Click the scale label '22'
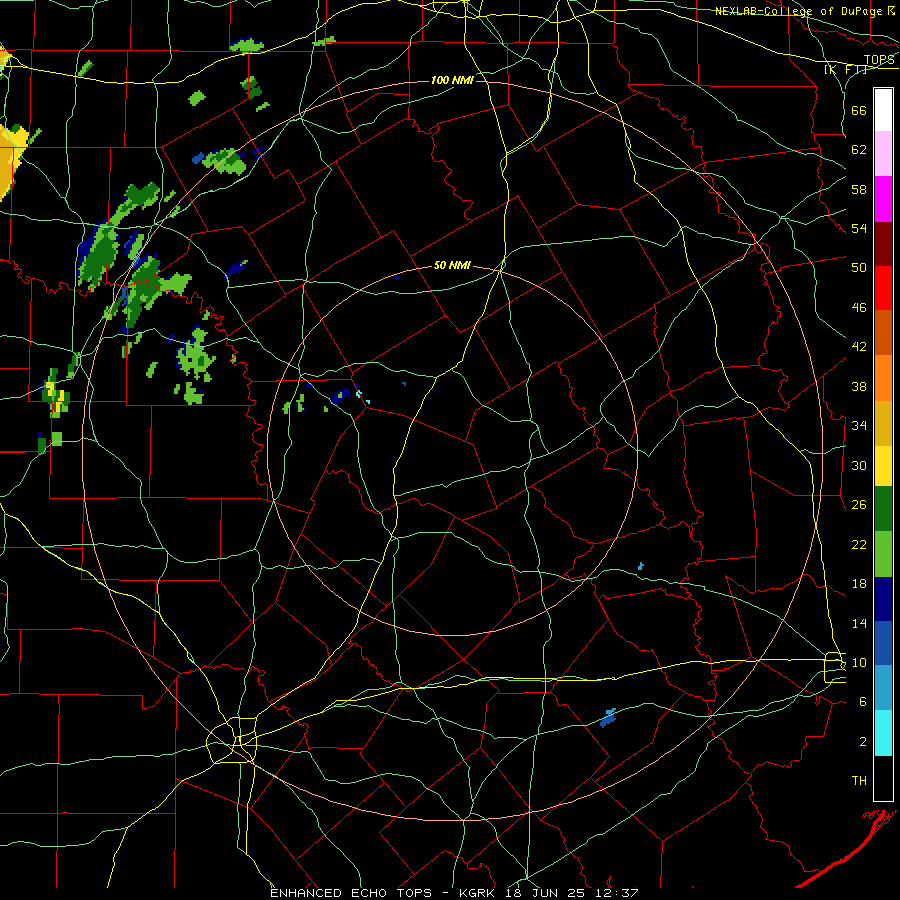Image resolution: width=900 pixels, height=900 pixels. pyautogui.click(x=859, y=545)
